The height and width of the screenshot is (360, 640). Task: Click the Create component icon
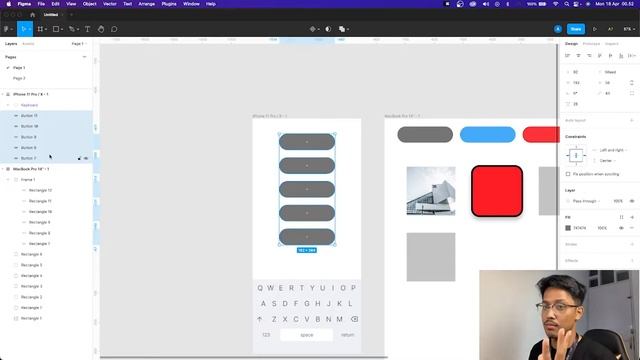click(313, 29)
